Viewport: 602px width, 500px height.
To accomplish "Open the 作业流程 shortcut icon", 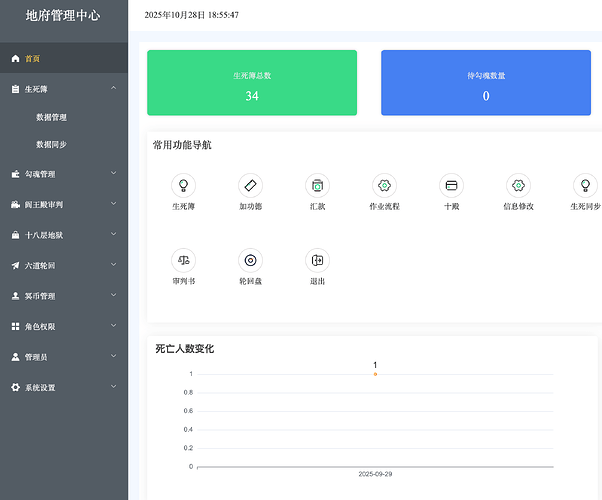I will 384,185.
